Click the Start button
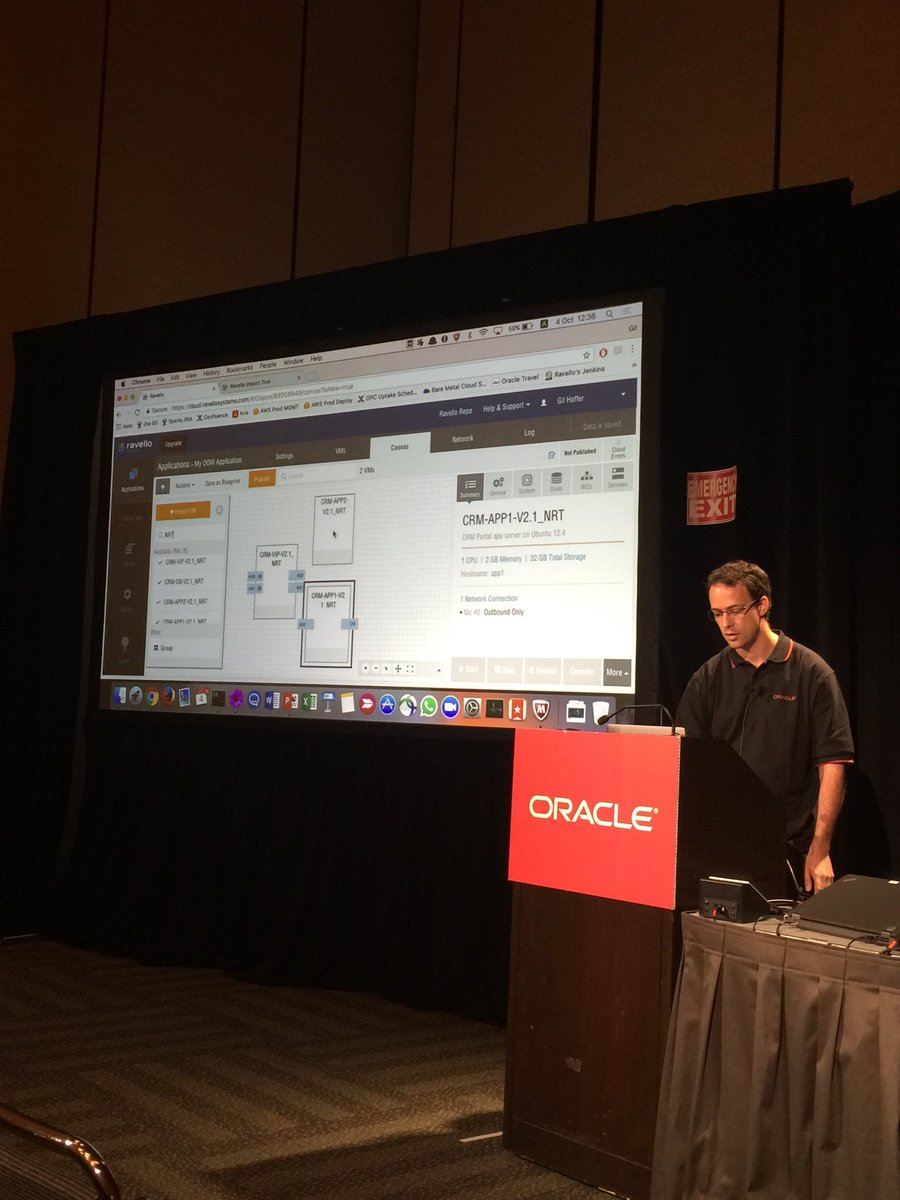Image resolution: width=900 pixels, height=1200 pixels. [x=467, y=668]
